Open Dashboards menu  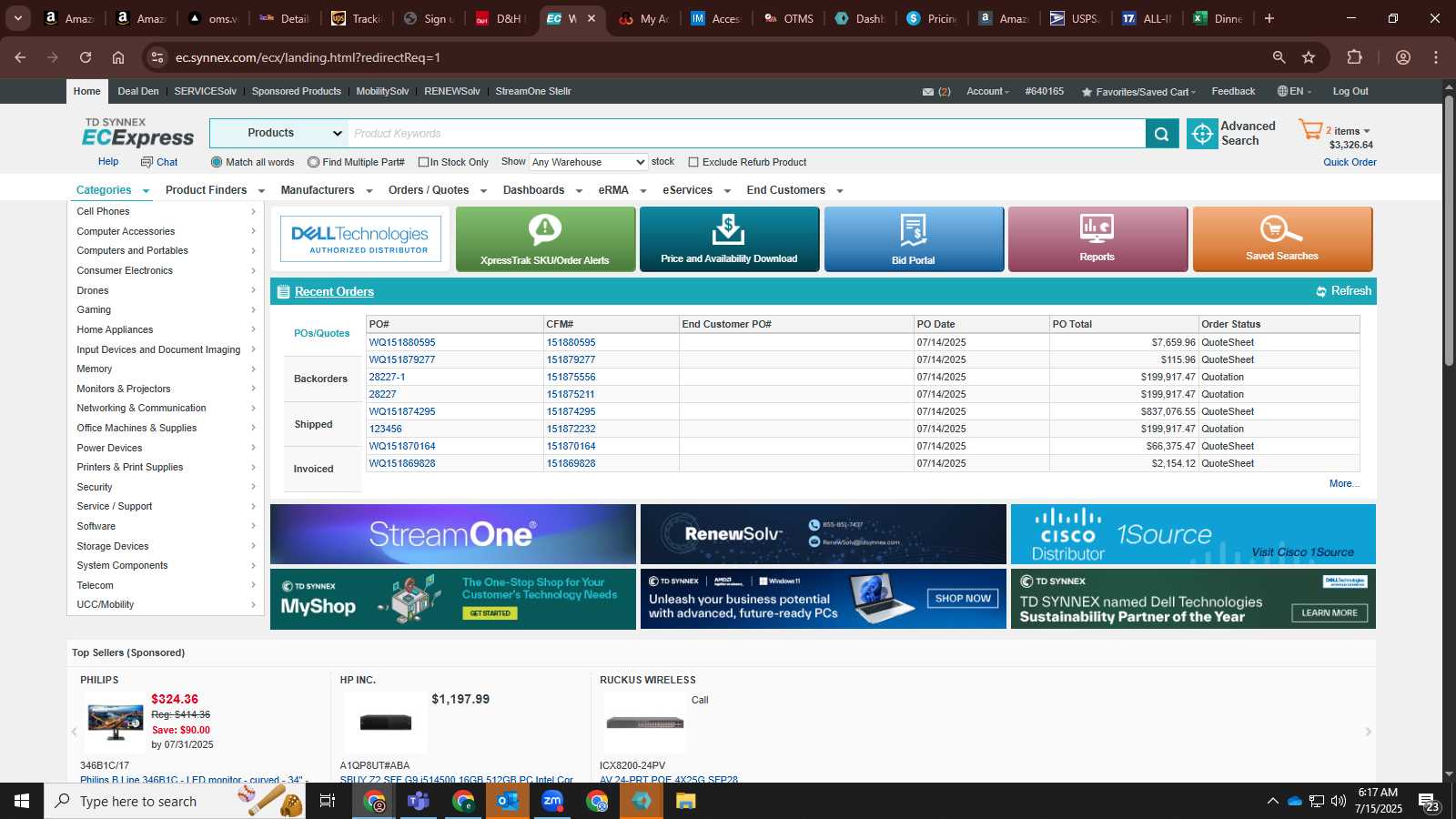coord(542,190)
